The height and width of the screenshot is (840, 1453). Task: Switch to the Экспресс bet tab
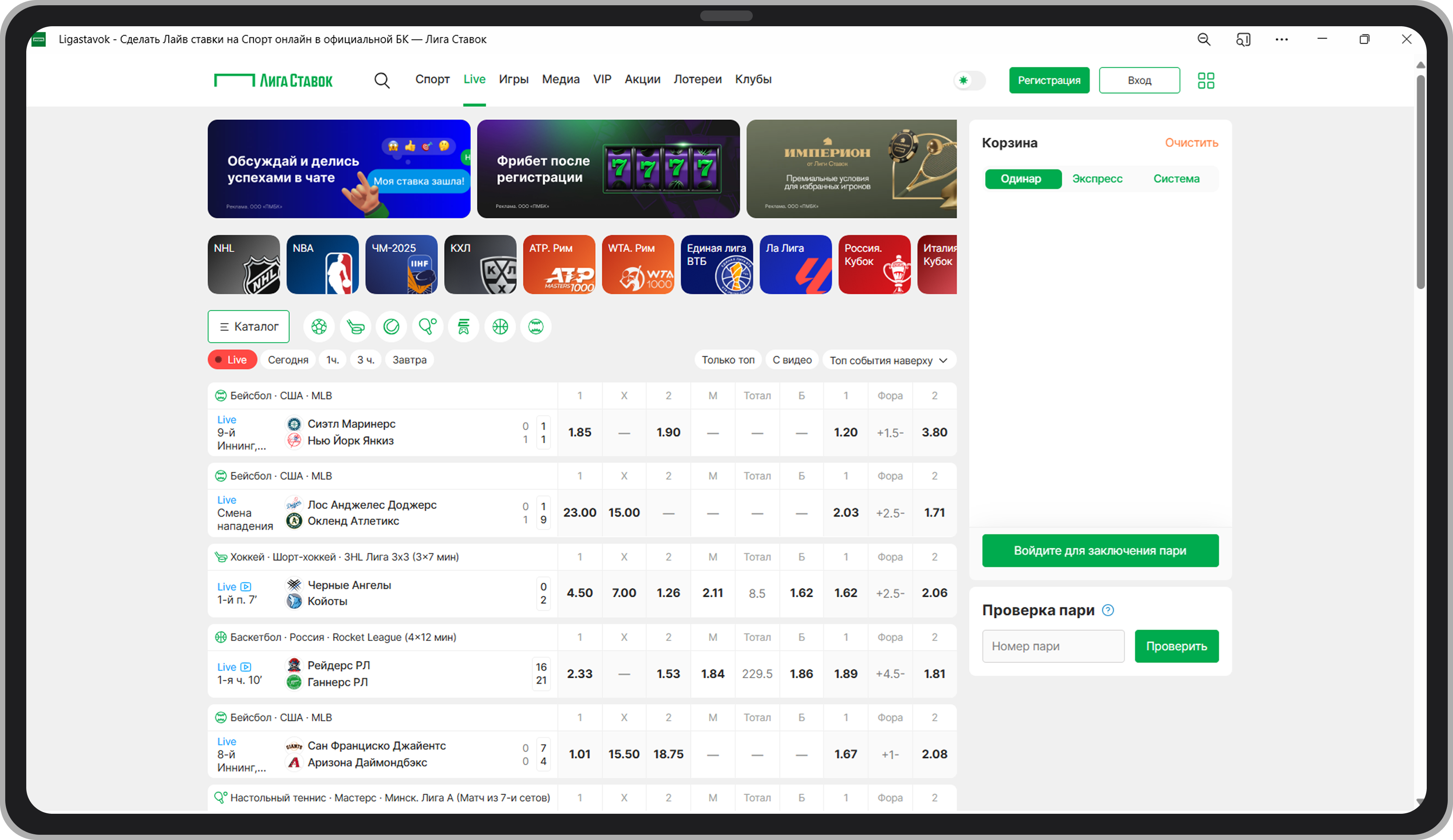coord(1097,179)
